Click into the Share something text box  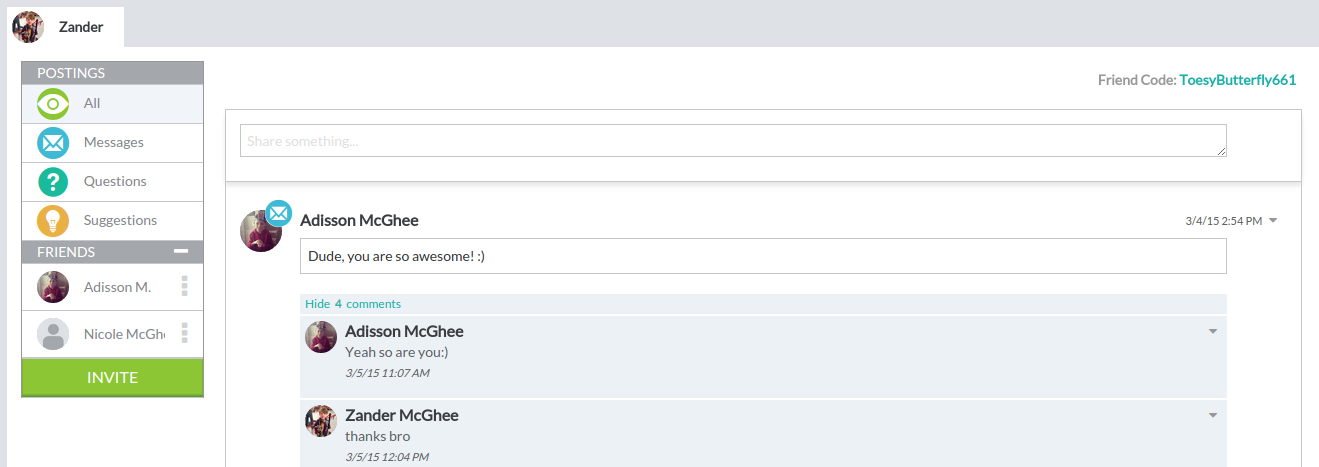733,141
